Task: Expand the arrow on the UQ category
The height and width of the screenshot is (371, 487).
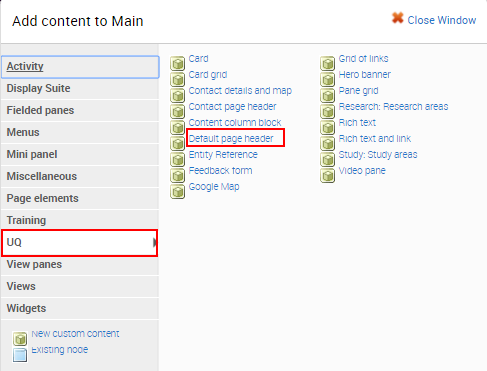Action: [155, 242]
